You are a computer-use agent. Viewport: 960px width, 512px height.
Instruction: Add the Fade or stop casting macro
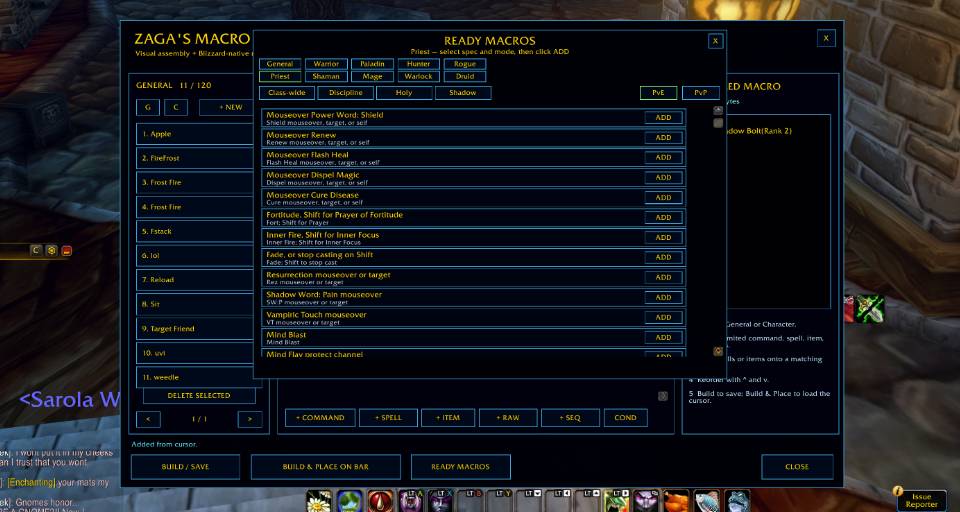664,257
